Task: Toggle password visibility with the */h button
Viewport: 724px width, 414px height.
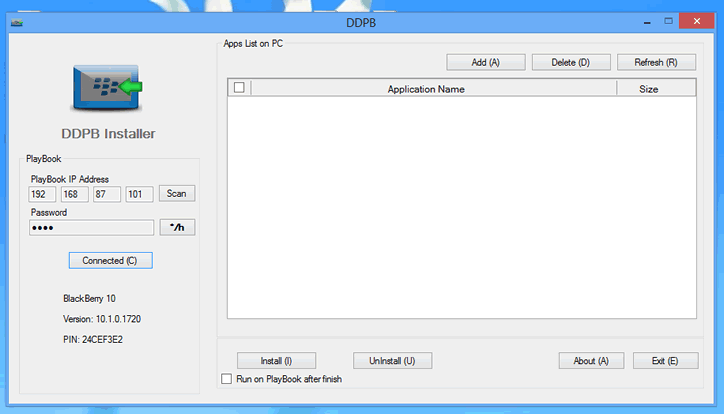Action: (177, 227)
